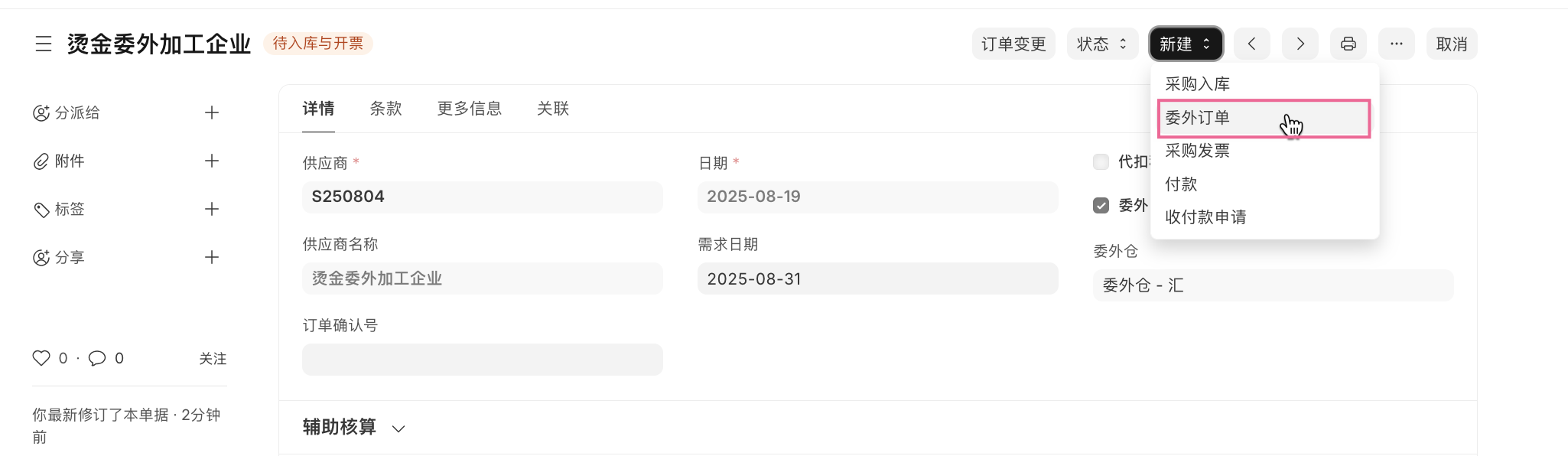Click the plus icon beside 分派给
This screenshot has height=456, width=1568.
(x=212, y=113)
